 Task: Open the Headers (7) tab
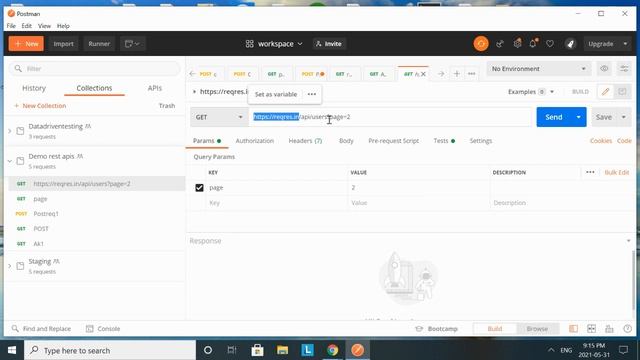point(305,141)
